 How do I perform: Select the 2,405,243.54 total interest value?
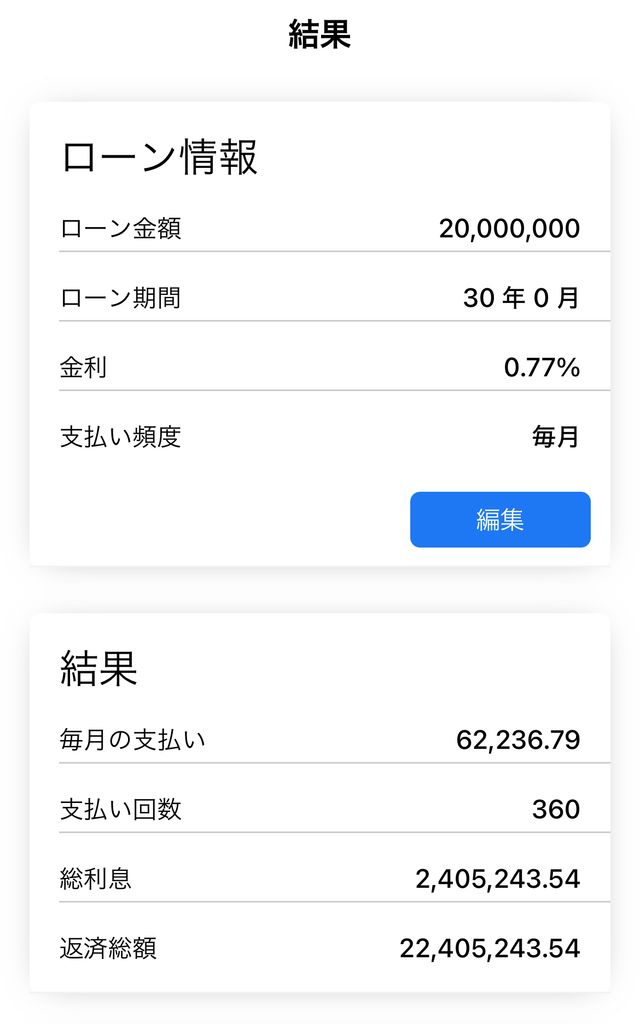pos(497,879)
